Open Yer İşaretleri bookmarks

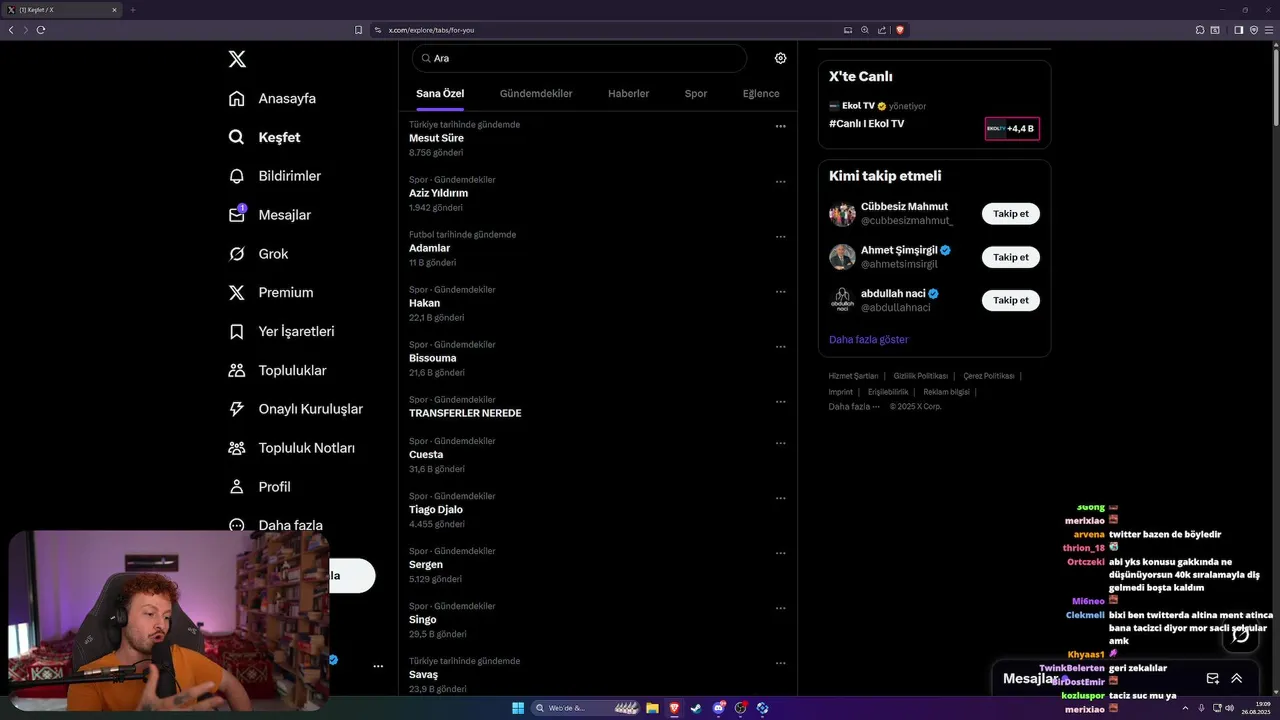(x=281, y=331)
